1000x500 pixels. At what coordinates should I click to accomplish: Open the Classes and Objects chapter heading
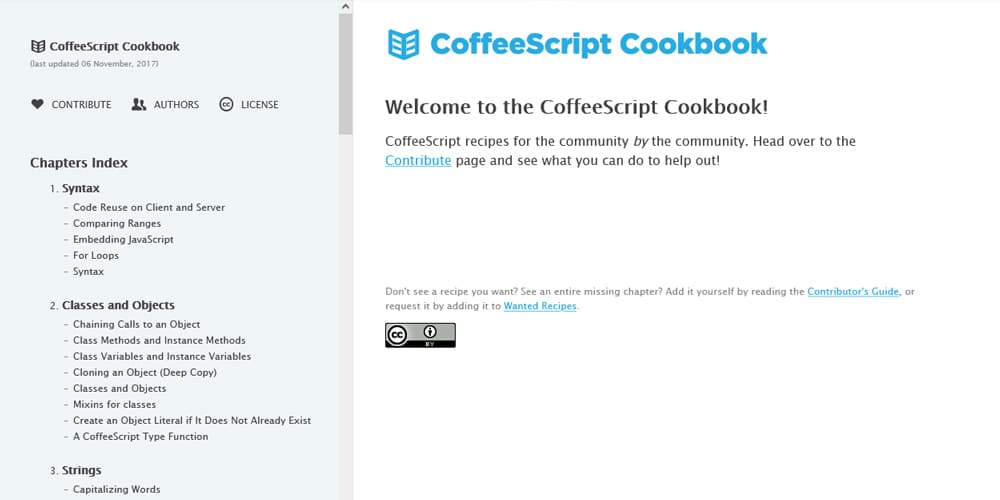[118, 305]
